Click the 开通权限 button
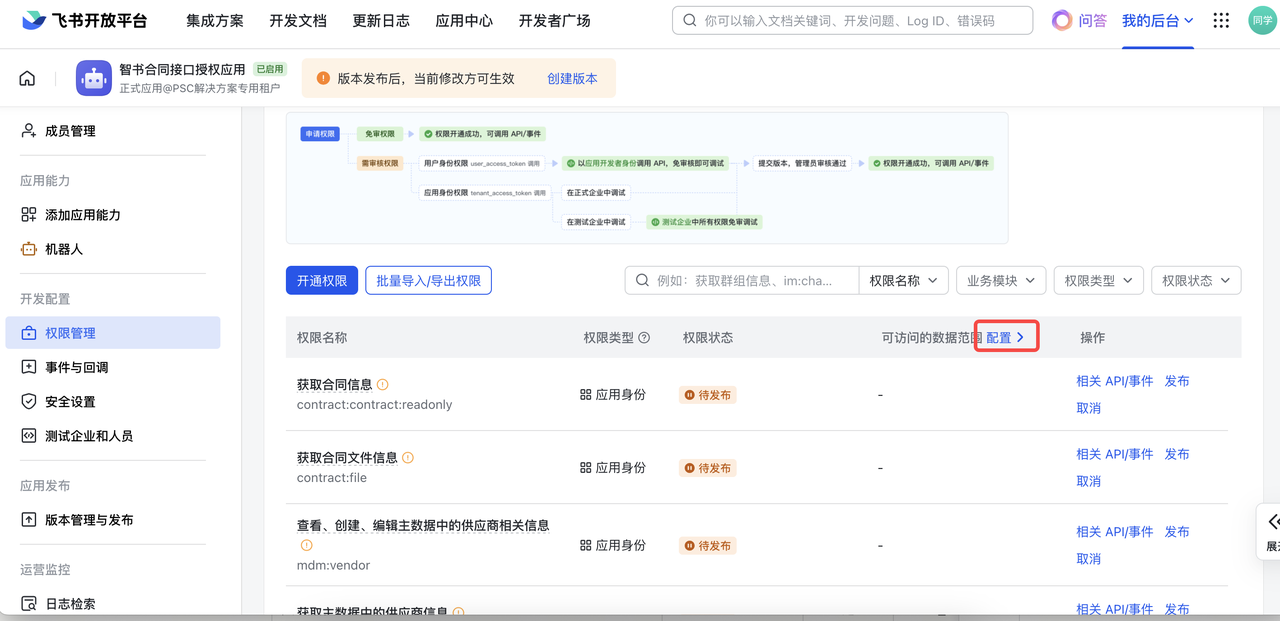1280x621 pixels. pyautogui.click(x=321, y=281)
